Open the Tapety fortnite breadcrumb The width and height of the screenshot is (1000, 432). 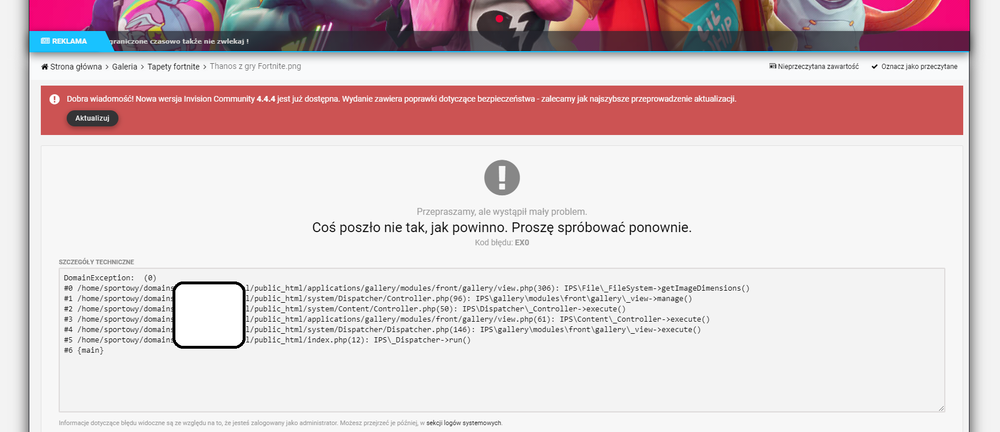pos(174,67)
